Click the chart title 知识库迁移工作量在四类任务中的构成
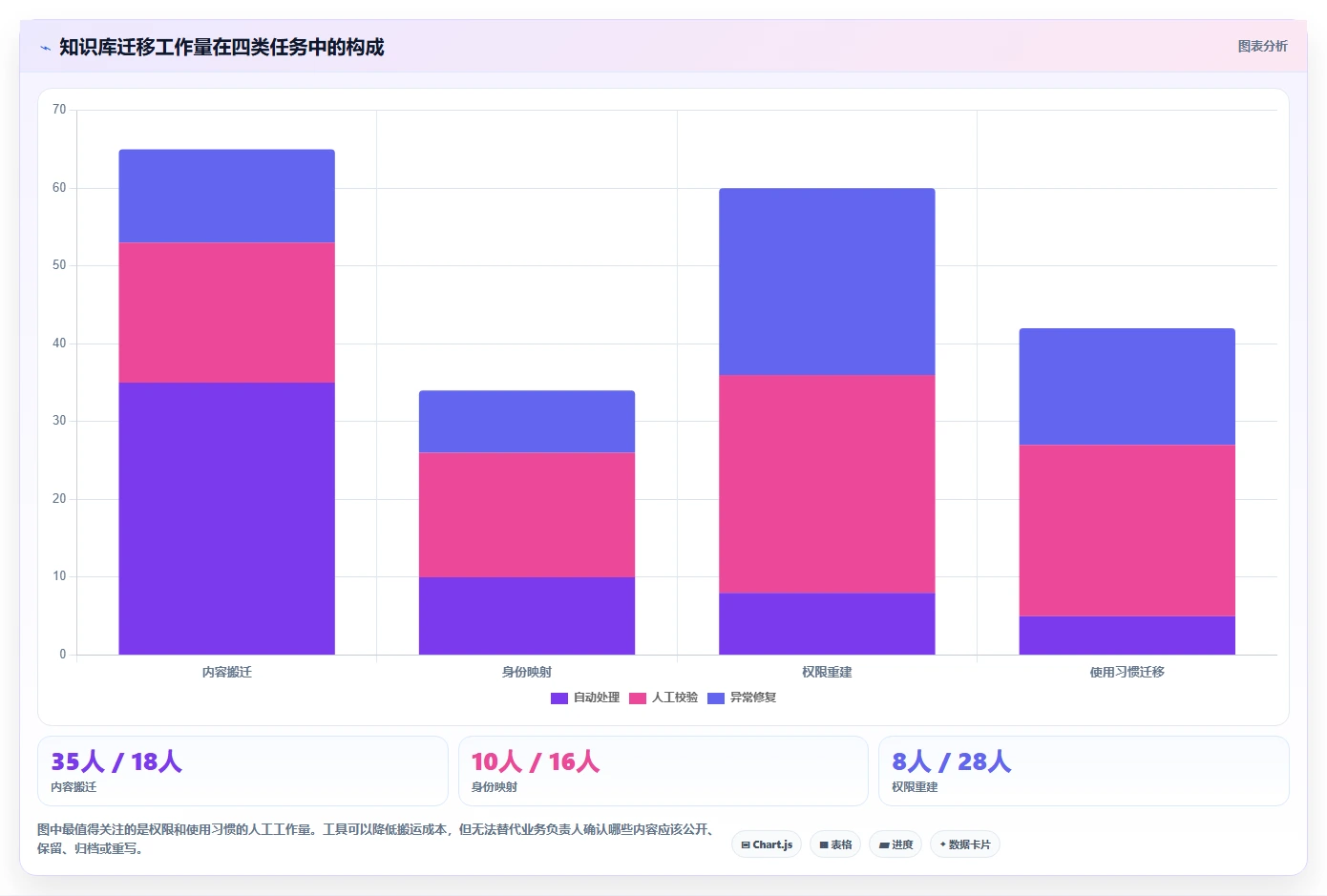1327x896 pixels. 221,47
